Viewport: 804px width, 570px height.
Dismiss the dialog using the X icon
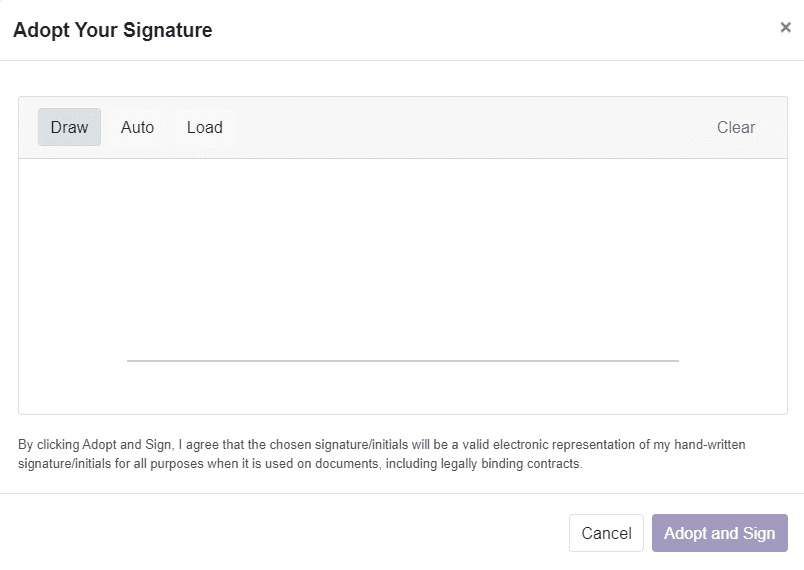[785, 28]
